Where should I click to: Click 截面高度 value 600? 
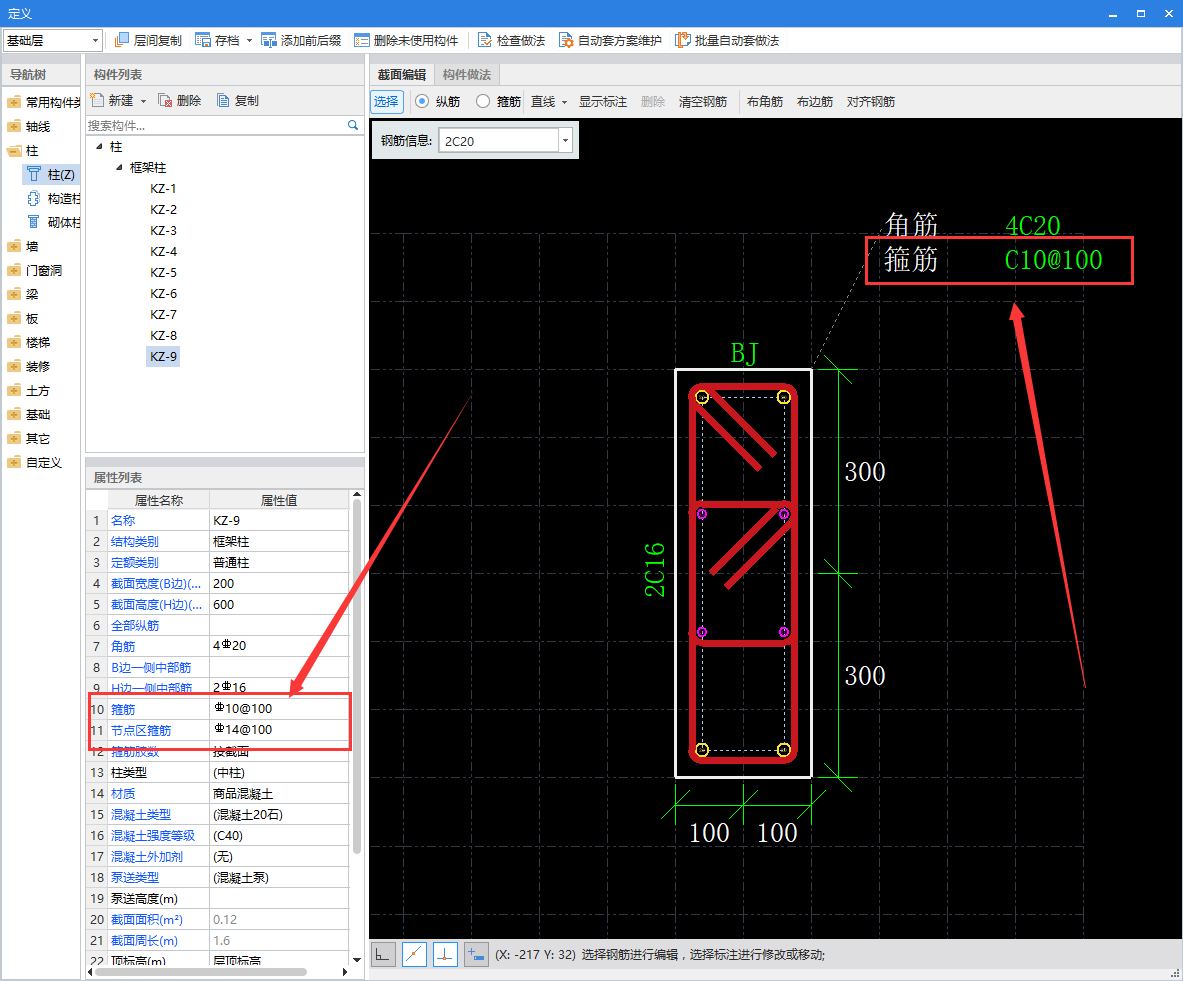click(278, 604)
